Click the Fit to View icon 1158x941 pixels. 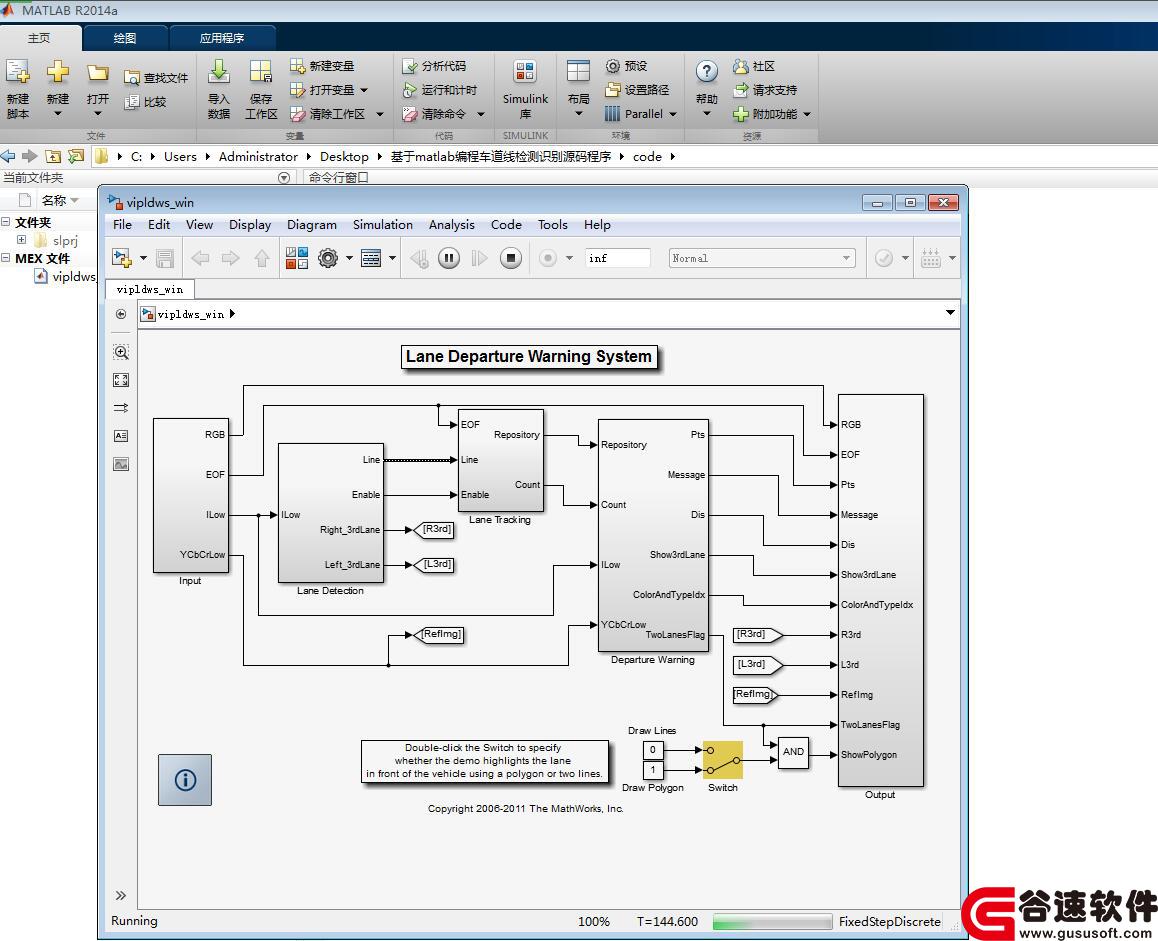(121, 380)
